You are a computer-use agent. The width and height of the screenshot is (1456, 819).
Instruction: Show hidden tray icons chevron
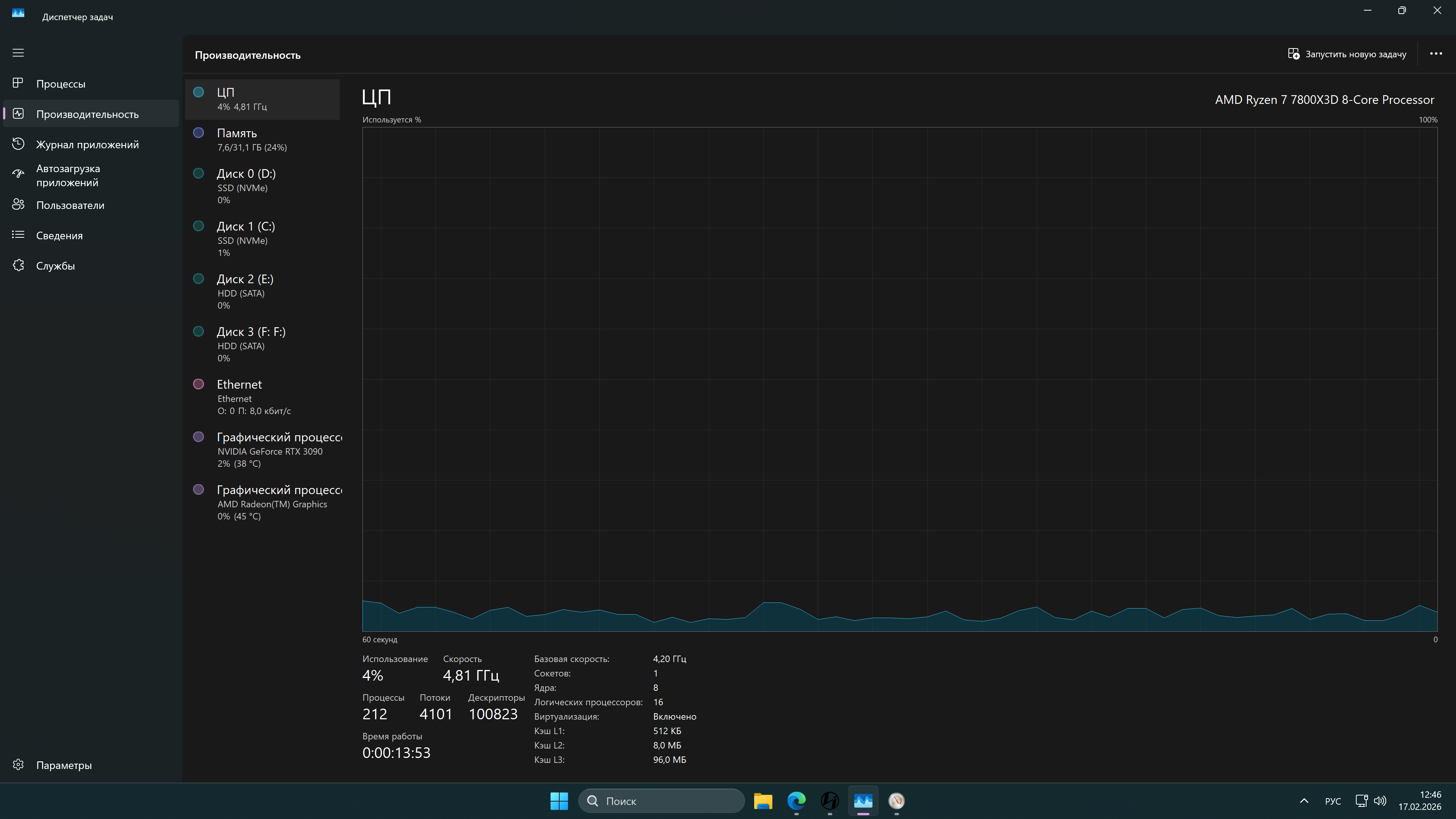click(x=1304, y=801)
